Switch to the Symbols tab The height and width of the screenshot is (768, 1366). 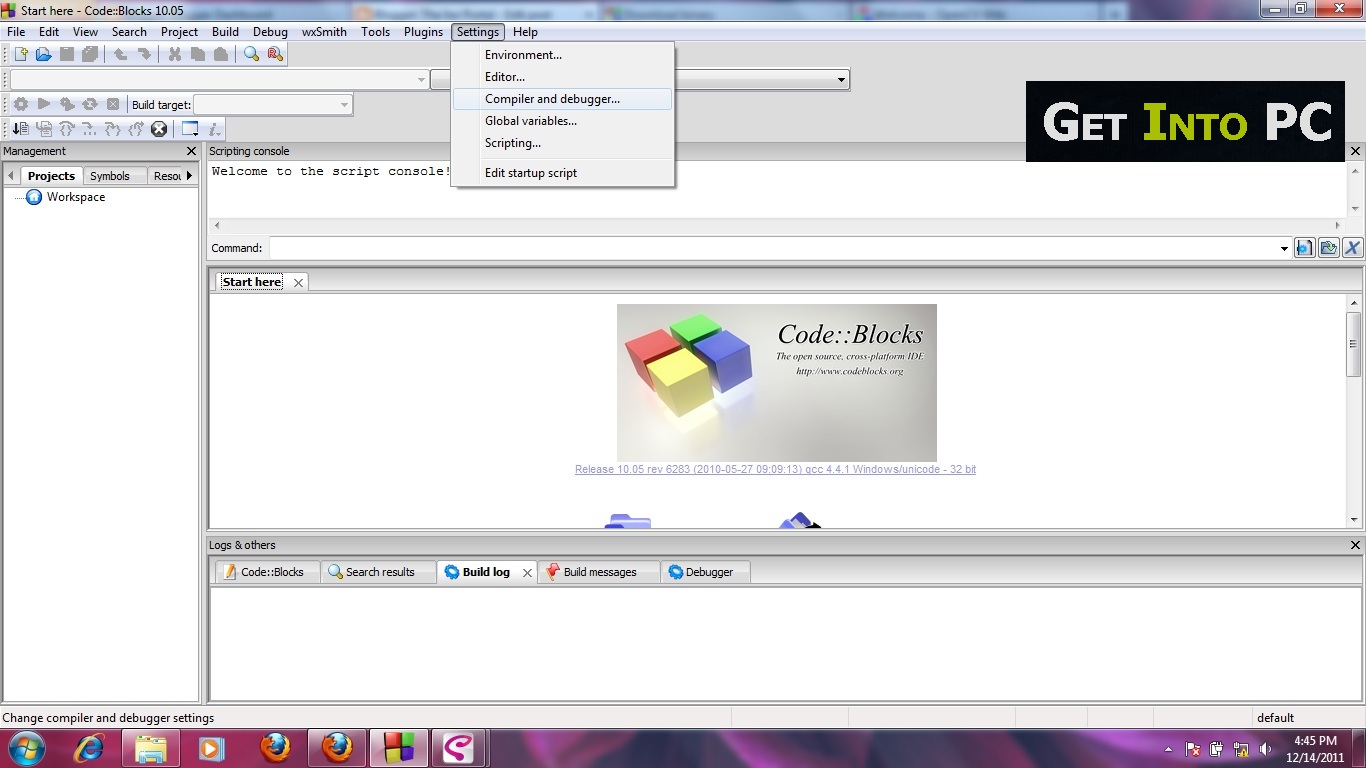tap(110, 176)
